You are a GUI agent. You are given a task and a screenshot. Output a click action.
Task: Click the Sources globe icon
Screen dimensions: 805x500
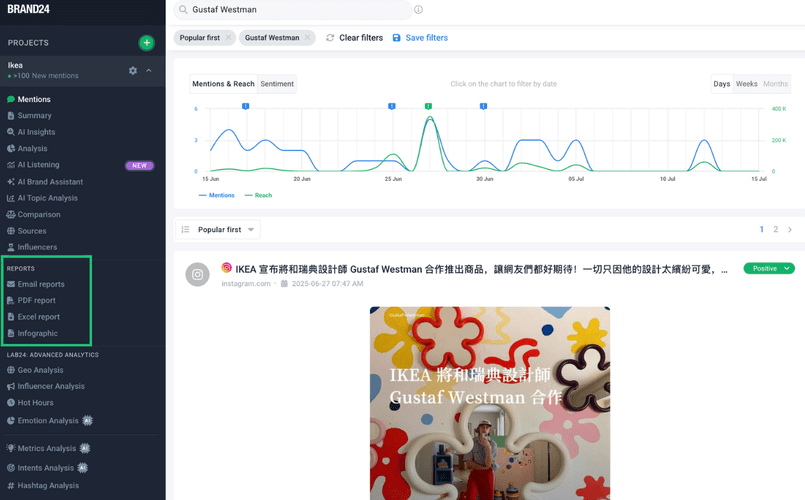pos(11,231)
